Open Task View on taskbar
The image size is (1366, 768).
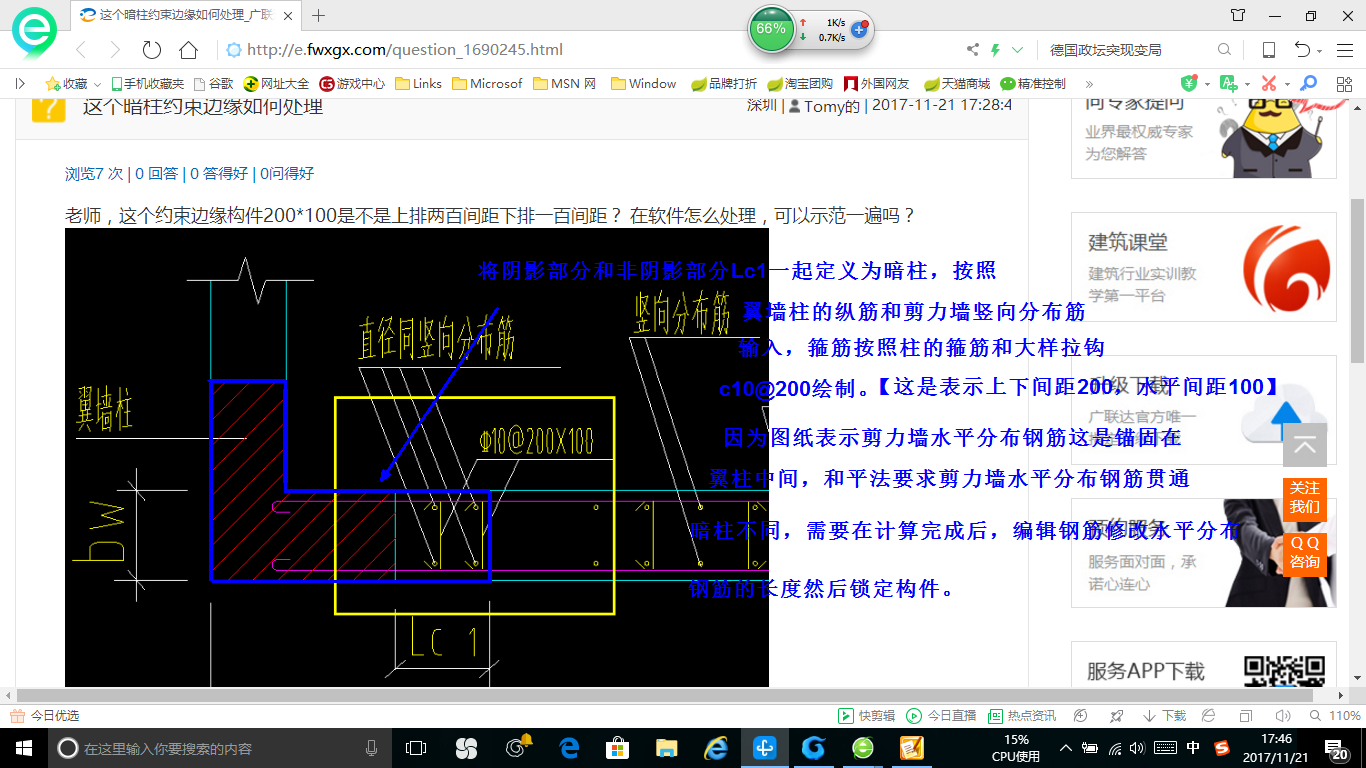(x=416, y=748)
